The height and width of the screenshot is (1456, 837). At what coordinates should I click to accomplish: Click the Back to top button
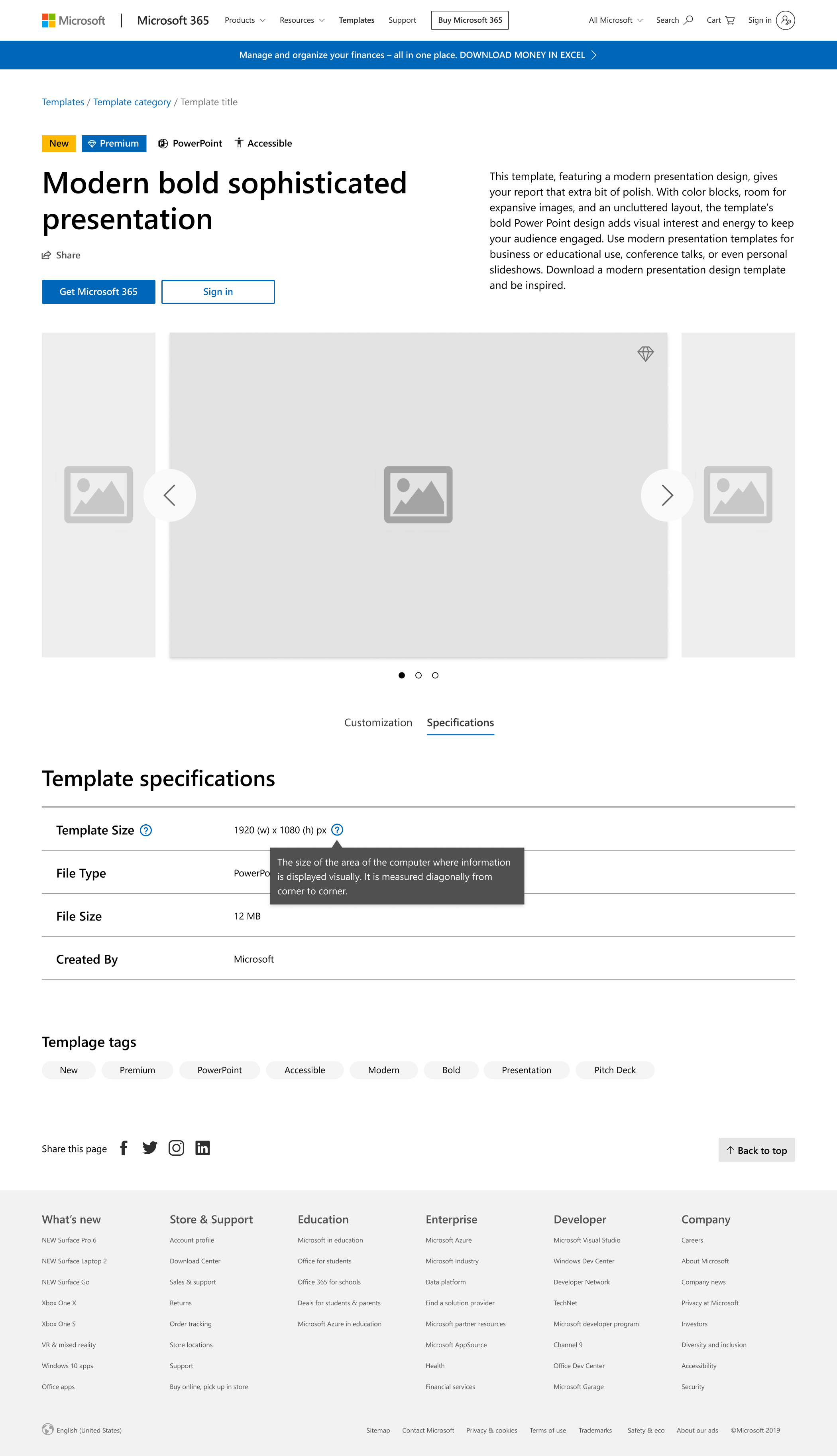(x=756, y=1150)
